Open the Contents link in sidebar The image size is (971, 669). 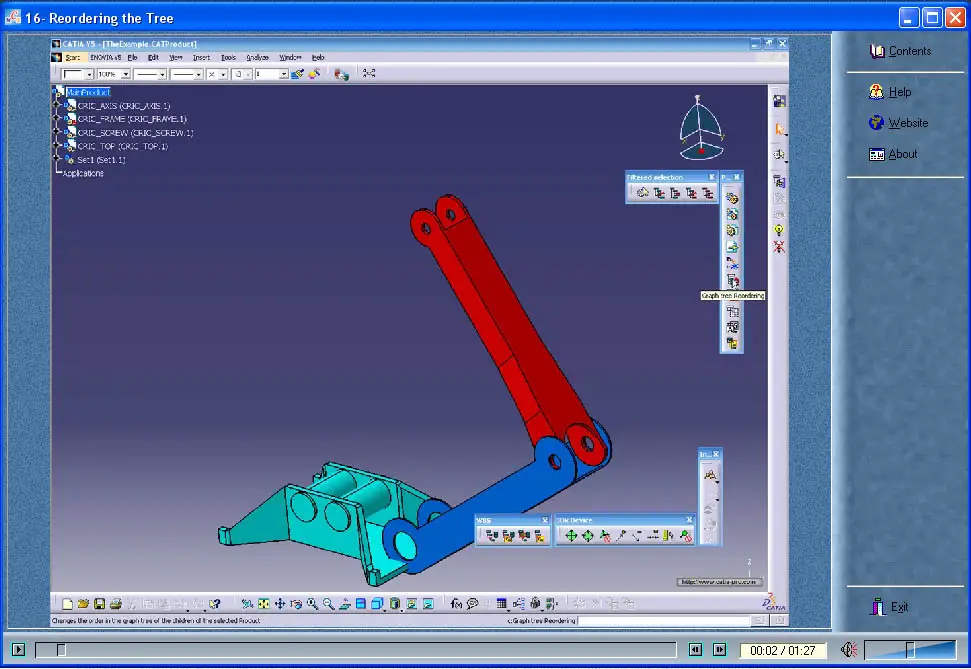click(x=900, y=51)
